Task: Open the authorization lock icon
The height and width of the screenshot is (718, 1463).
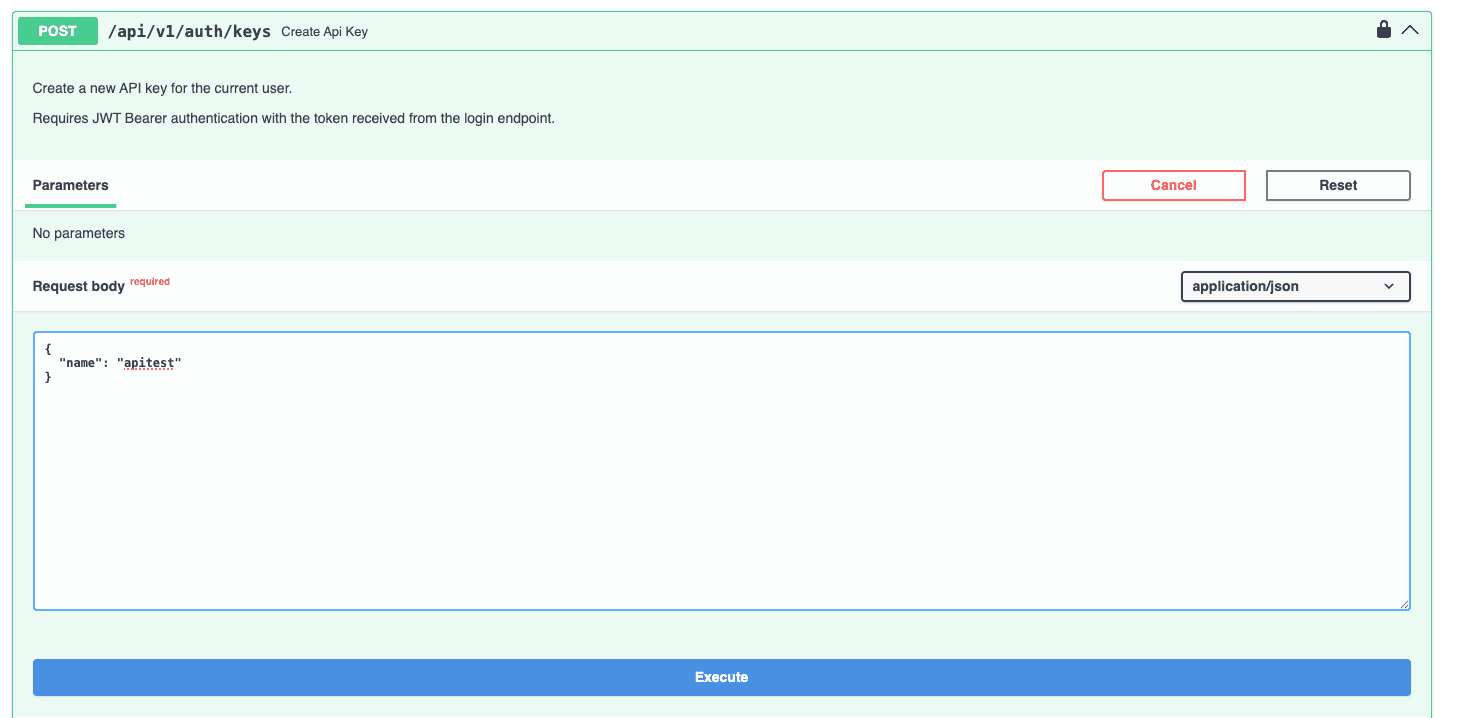Action: point(1383,30)
